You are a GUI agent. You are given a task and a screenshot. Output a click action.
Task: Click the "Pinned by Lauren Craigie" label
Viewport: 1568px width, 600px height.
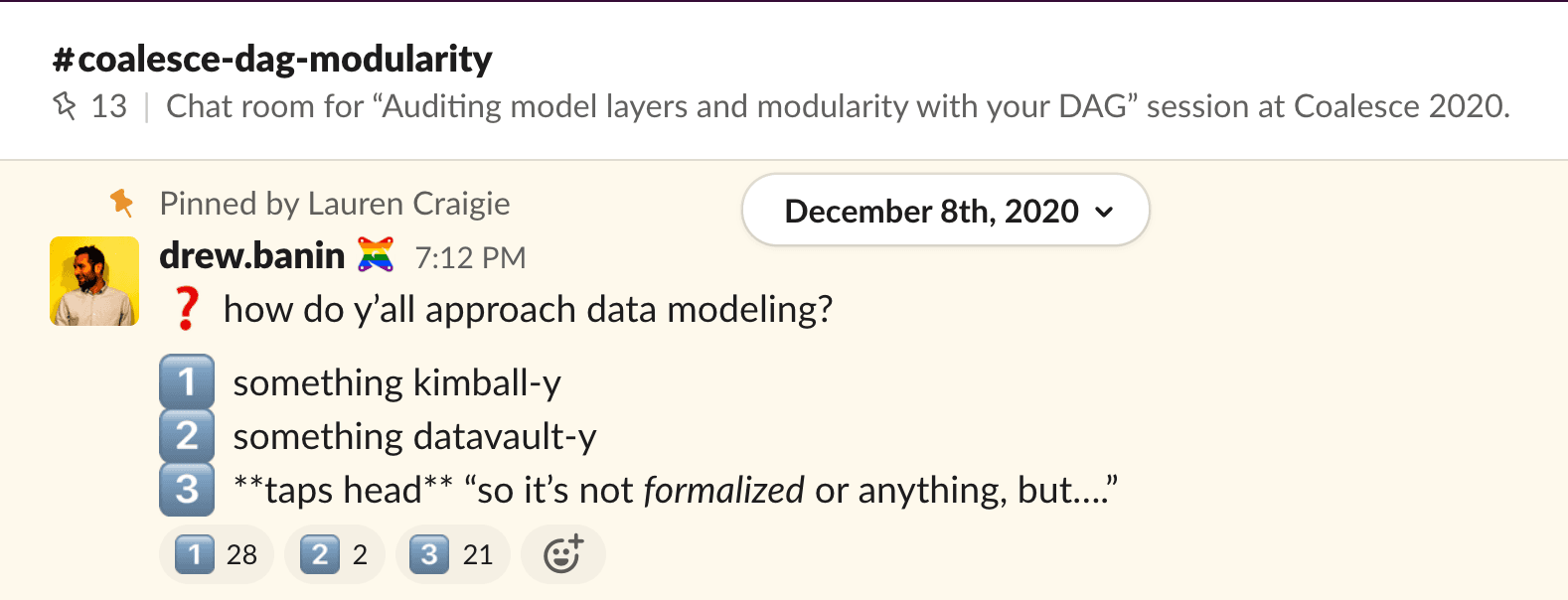(335, 204)
